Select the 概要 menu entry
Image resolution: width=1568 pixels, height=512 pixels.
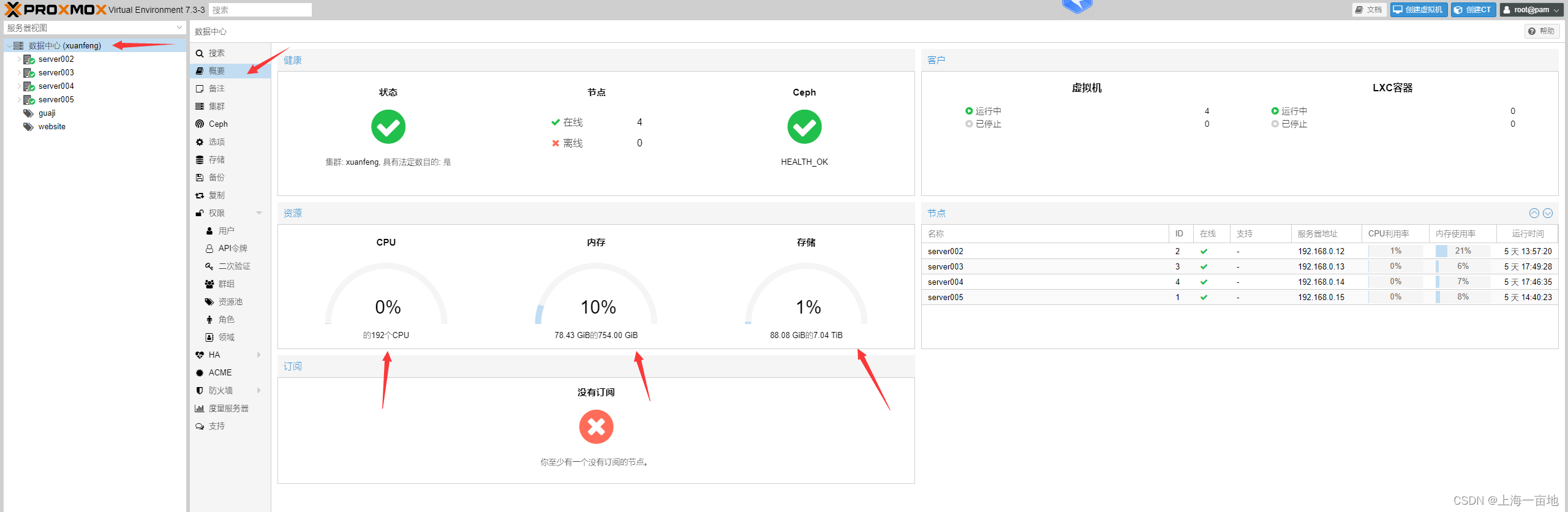coord(230,71)
